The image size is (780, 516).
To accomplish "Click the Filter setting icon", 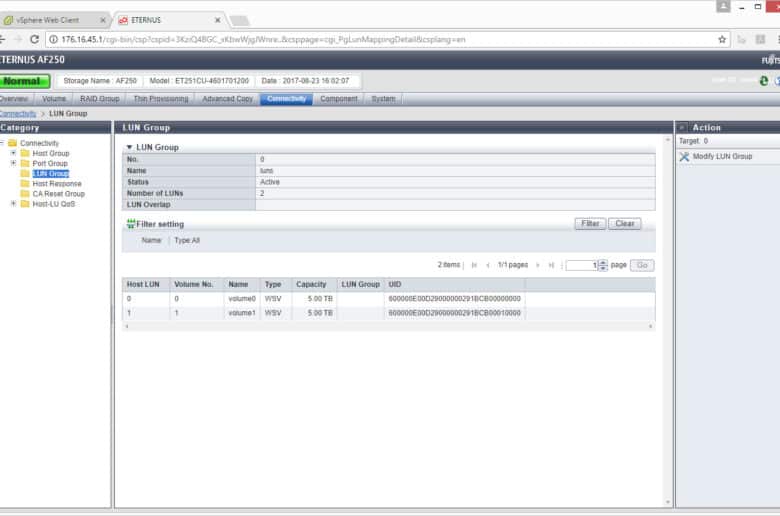I will coord(130,224).
